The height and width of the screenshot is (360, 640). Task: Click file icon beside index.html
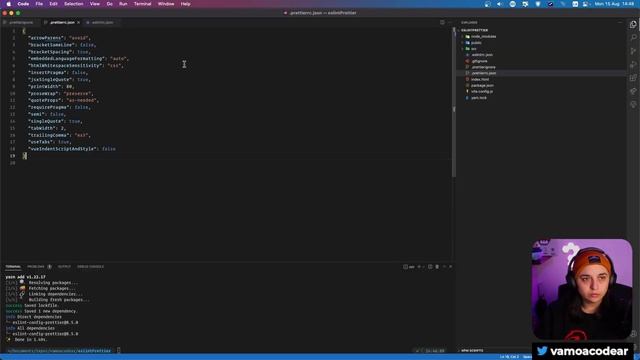[x=467, y=79]
